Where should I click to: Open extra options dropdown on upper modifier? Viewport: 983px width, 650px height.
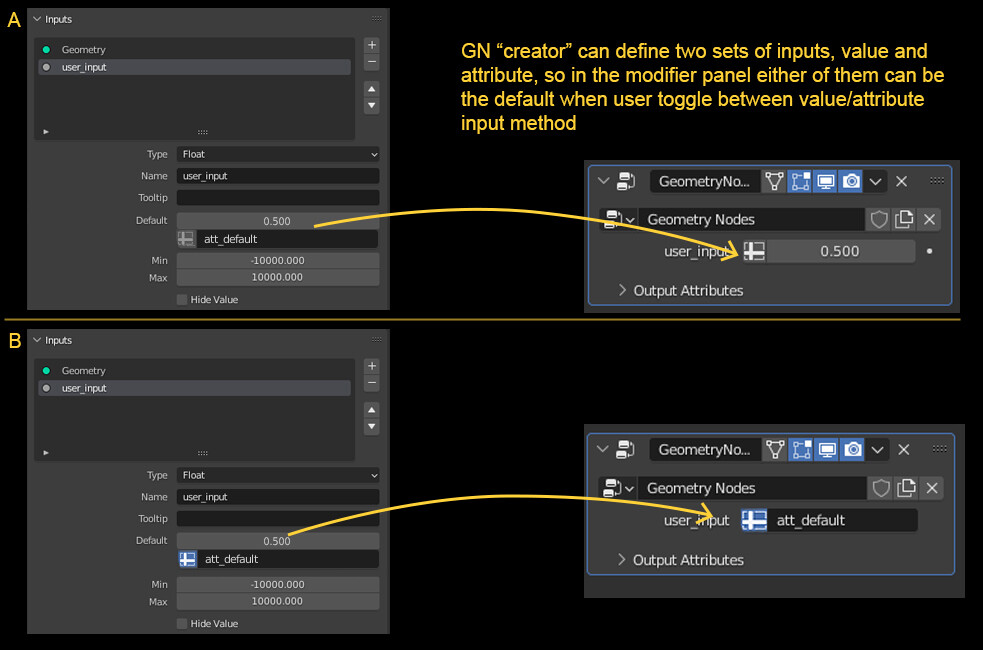[x=875, y=182]
